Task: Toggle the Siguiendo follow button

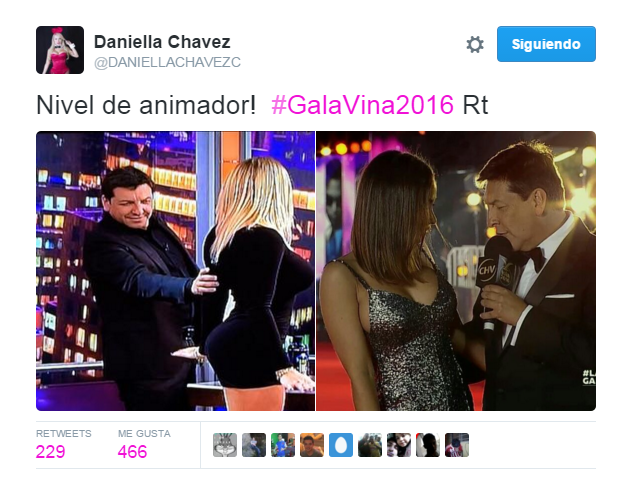Action: pos(546,44)
